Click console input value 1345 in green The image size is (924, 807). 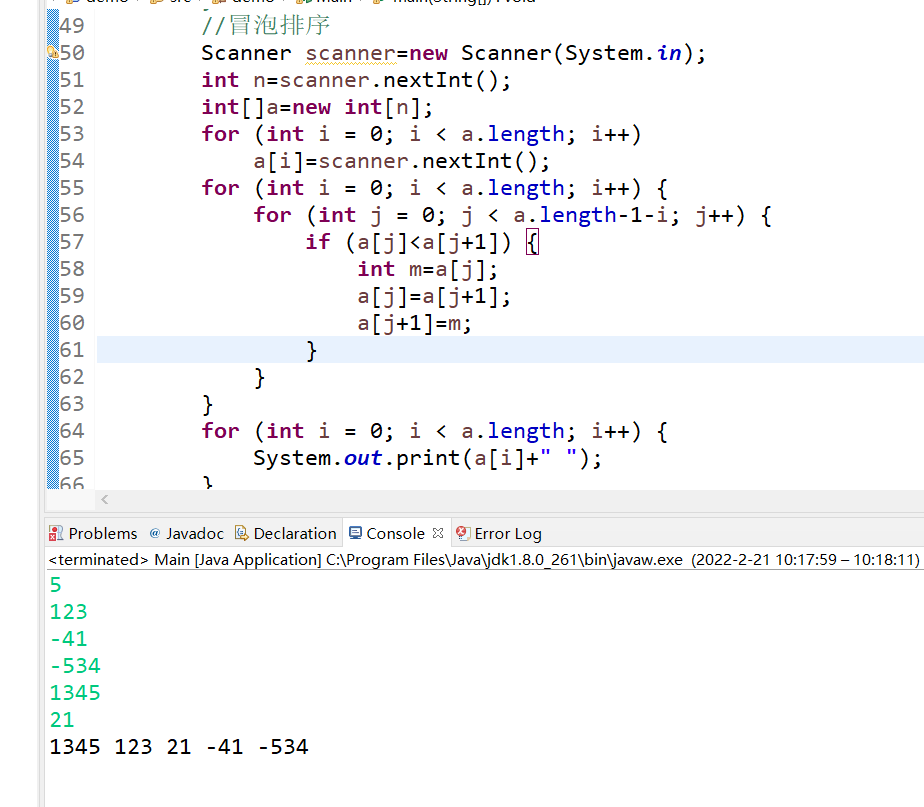point(75,693)
